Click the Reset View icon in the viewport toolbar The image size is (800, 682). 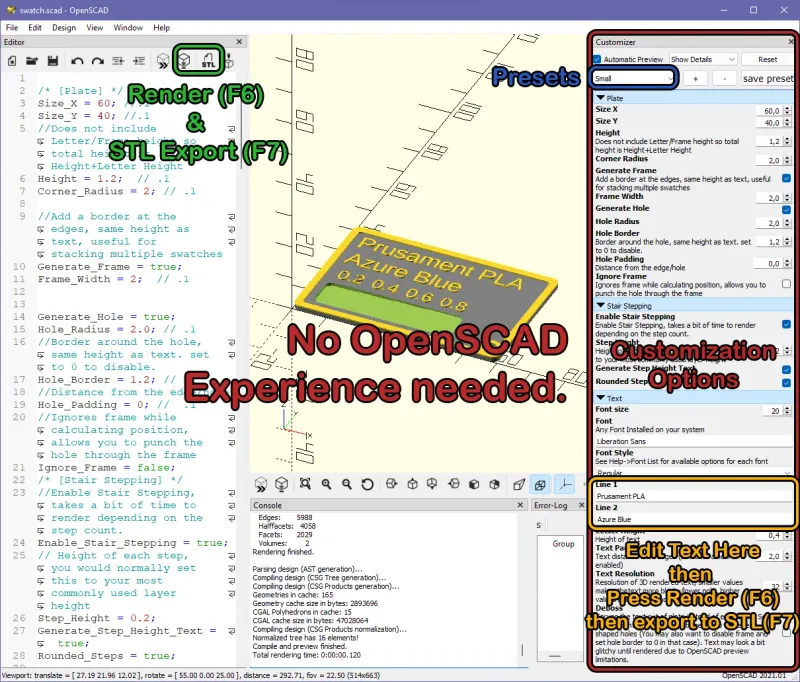tap(367, 484)
